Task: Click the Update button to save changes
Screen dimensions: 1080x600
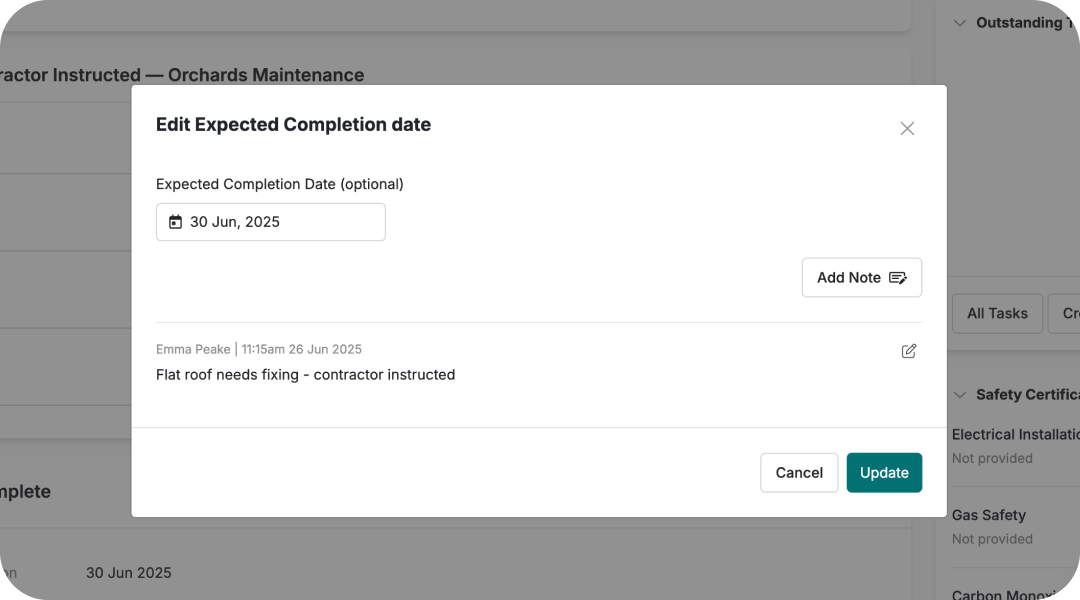Action: (x=884, y=472)
